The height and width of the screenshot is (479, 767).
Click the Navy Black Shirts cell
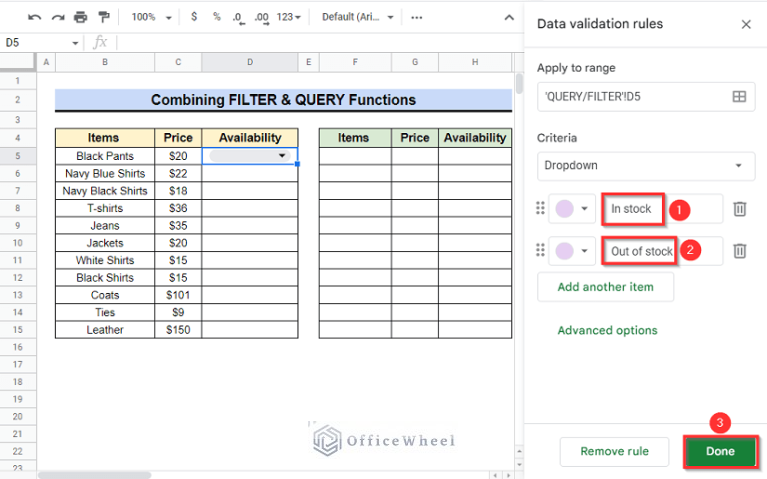click(x=105, y=191)
